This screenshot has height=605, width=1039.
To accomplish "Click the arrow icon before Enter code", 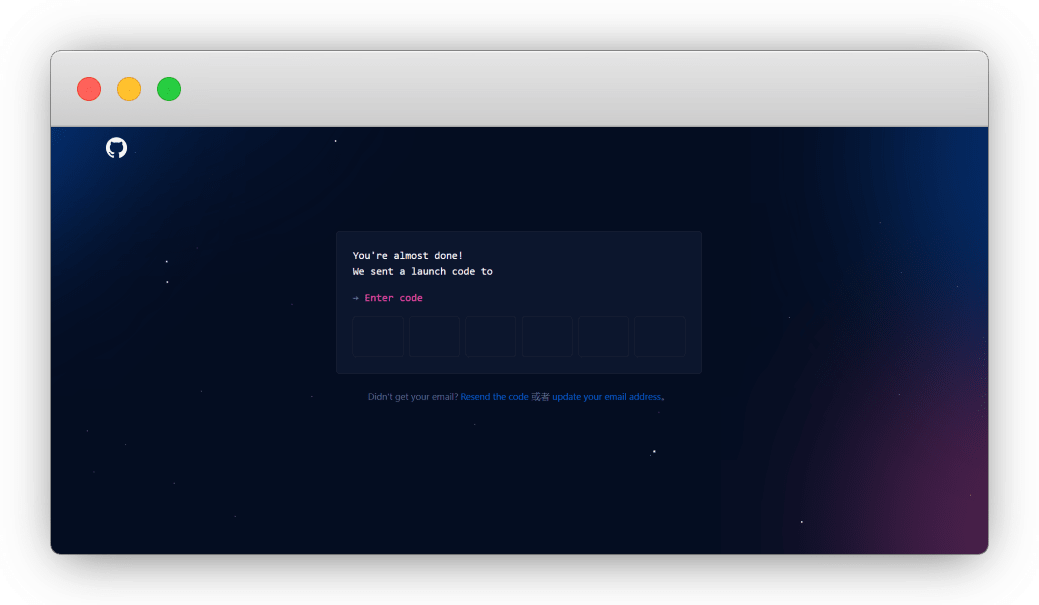I will [356, 298].
